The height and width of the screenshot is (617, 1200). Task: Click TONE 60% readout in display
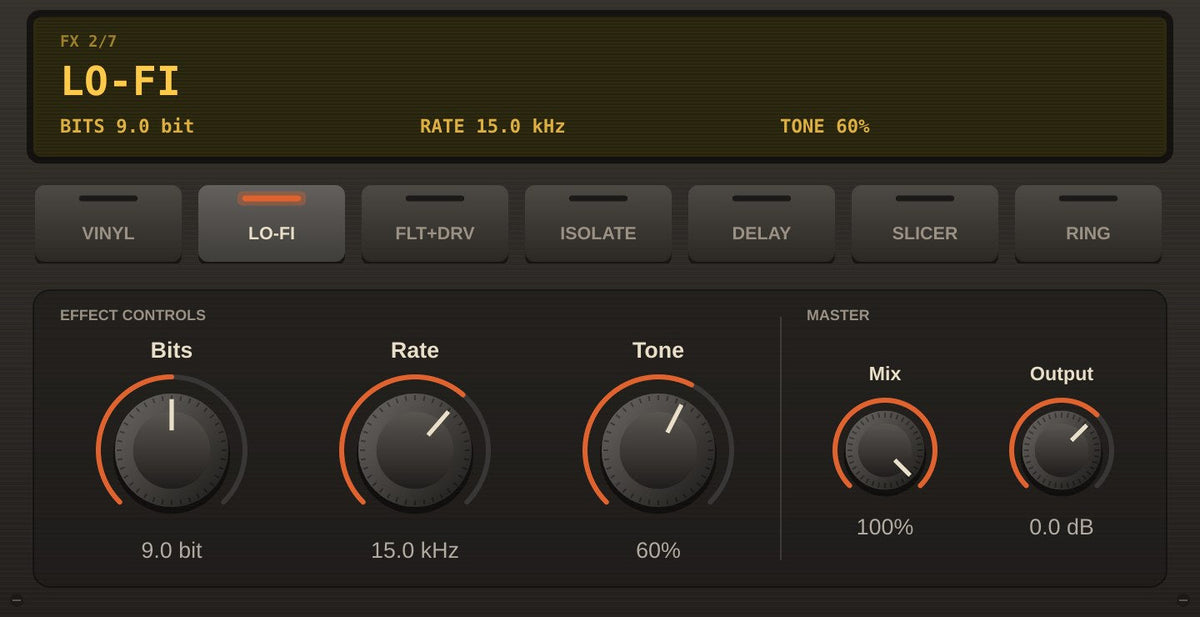point(825,126)
